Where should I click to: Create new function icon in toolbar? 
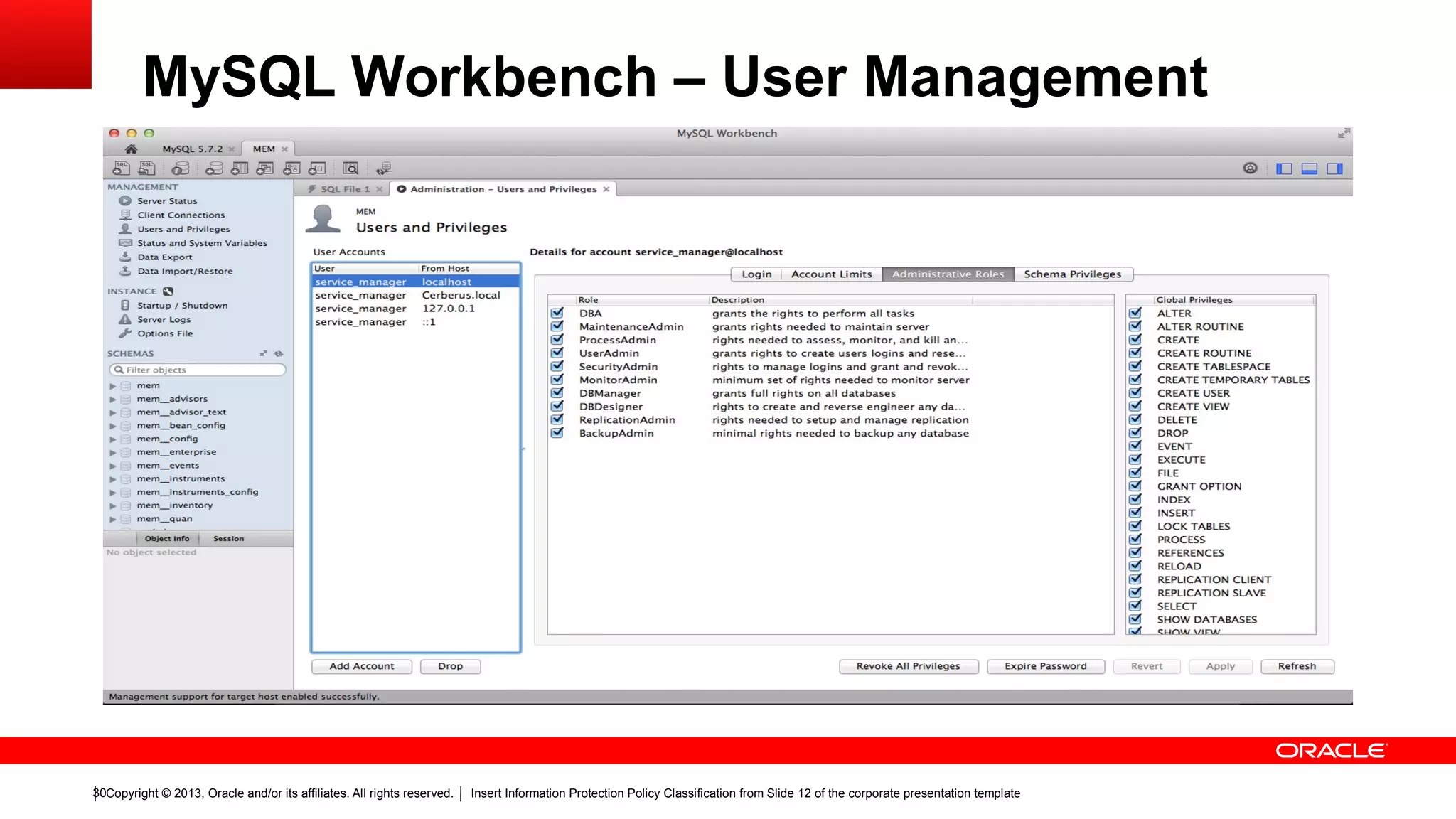point(317,168)
